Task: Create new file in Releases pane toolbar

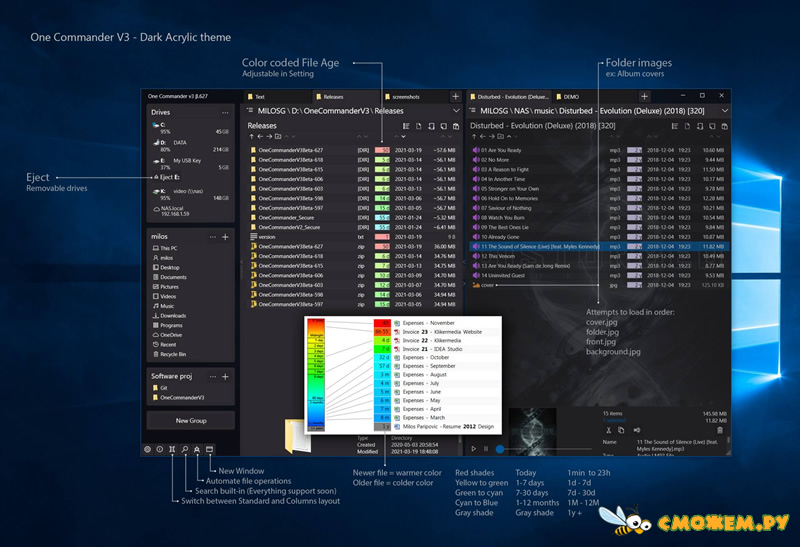Action: click(x=419, y=126)
